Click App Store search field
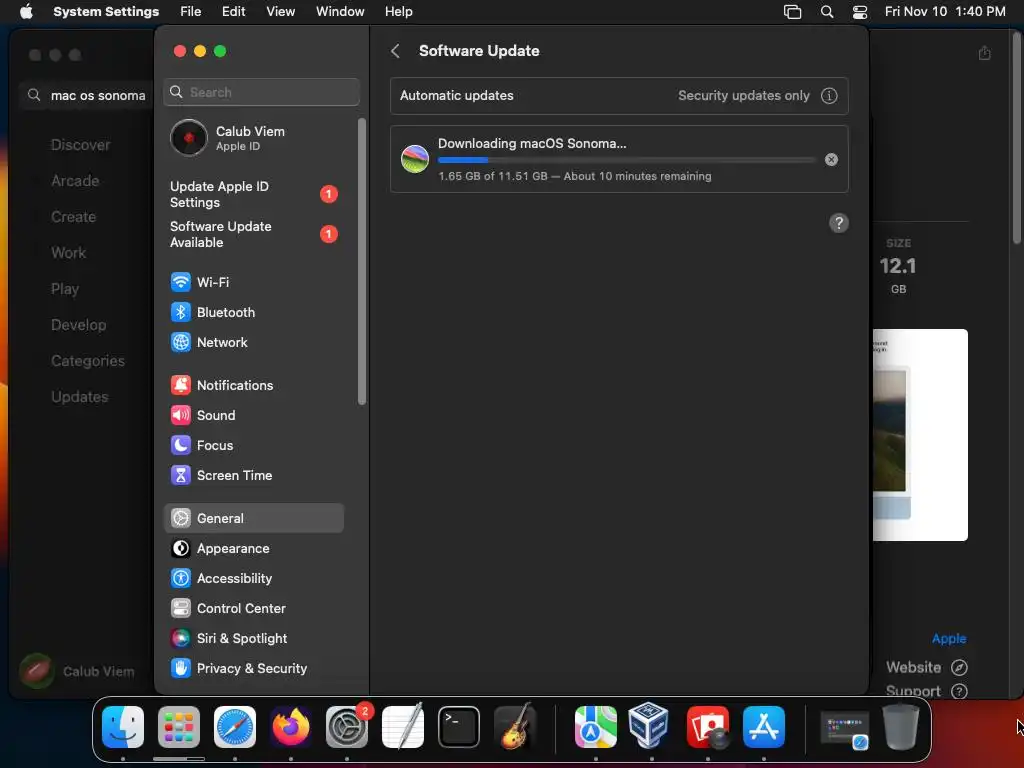The width and height of the screenshot is (1024, 768). point(87,95)
